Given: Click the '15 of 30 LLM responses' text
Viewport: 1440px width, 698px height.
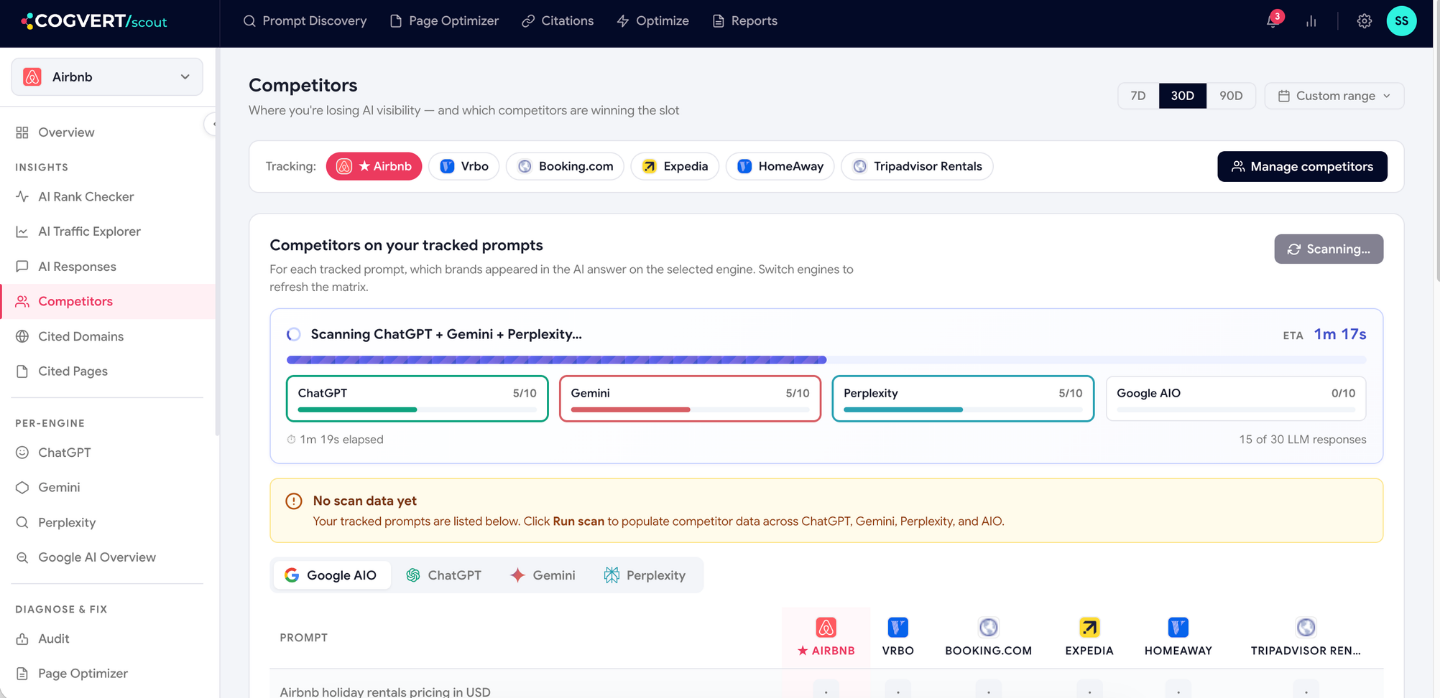Looking at the screenshot, I should (1302, 439).
